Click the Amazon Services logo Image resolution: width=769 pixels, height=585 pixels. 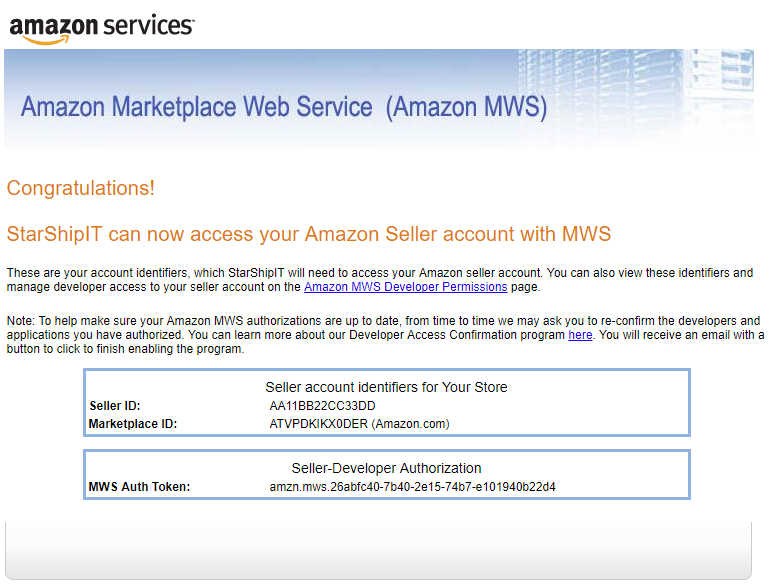point(102,28)
